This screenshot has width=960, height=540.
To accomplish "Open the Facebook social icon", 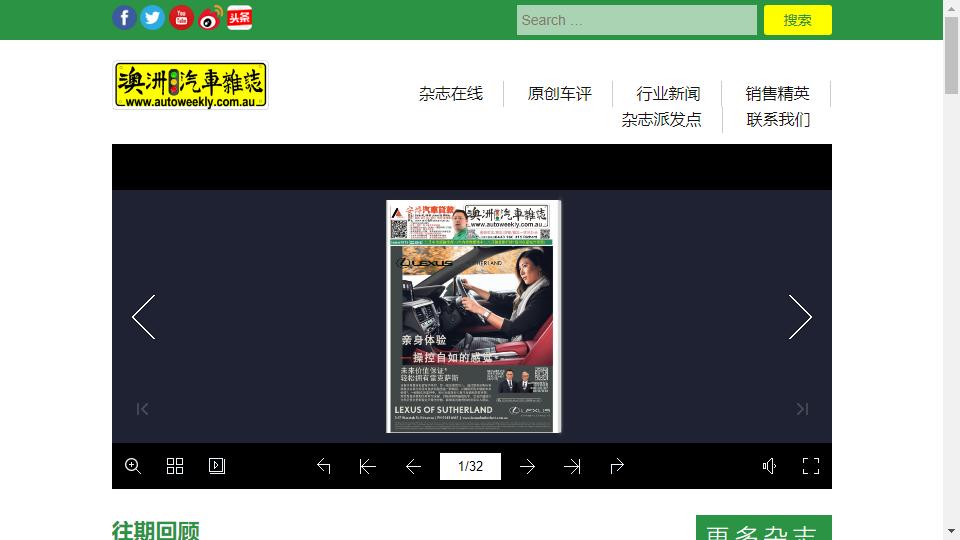I will pyautogui.click(x=124, y=18).
